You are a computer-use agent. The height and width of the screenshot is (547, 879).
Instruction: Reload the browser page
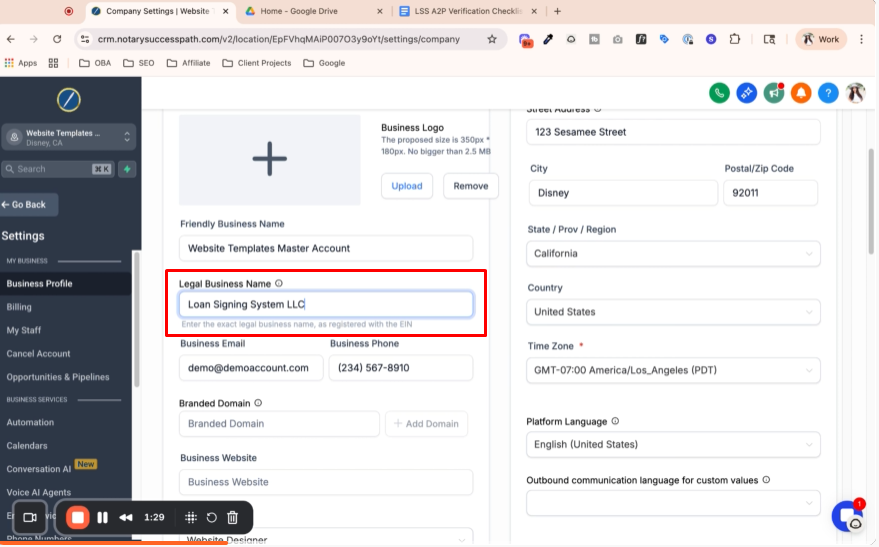(57, 39)
